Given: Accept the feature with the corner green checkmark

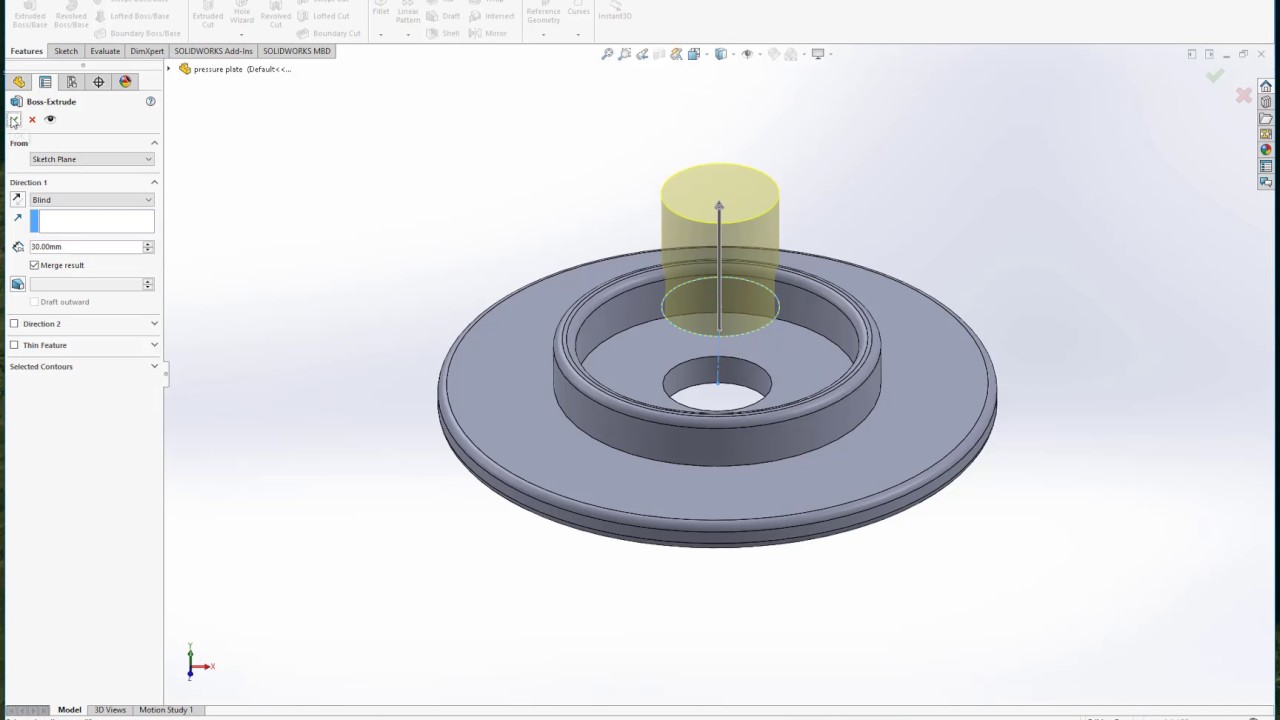Looking at the screenshot, I should point(1215,75).
